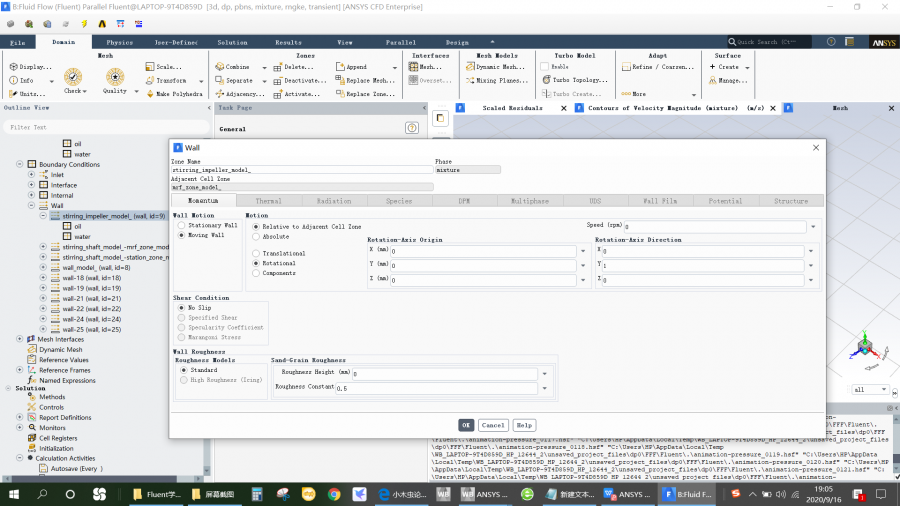Click the mesh Check icon
Screen dimensions: 900x506
[73, 78]
